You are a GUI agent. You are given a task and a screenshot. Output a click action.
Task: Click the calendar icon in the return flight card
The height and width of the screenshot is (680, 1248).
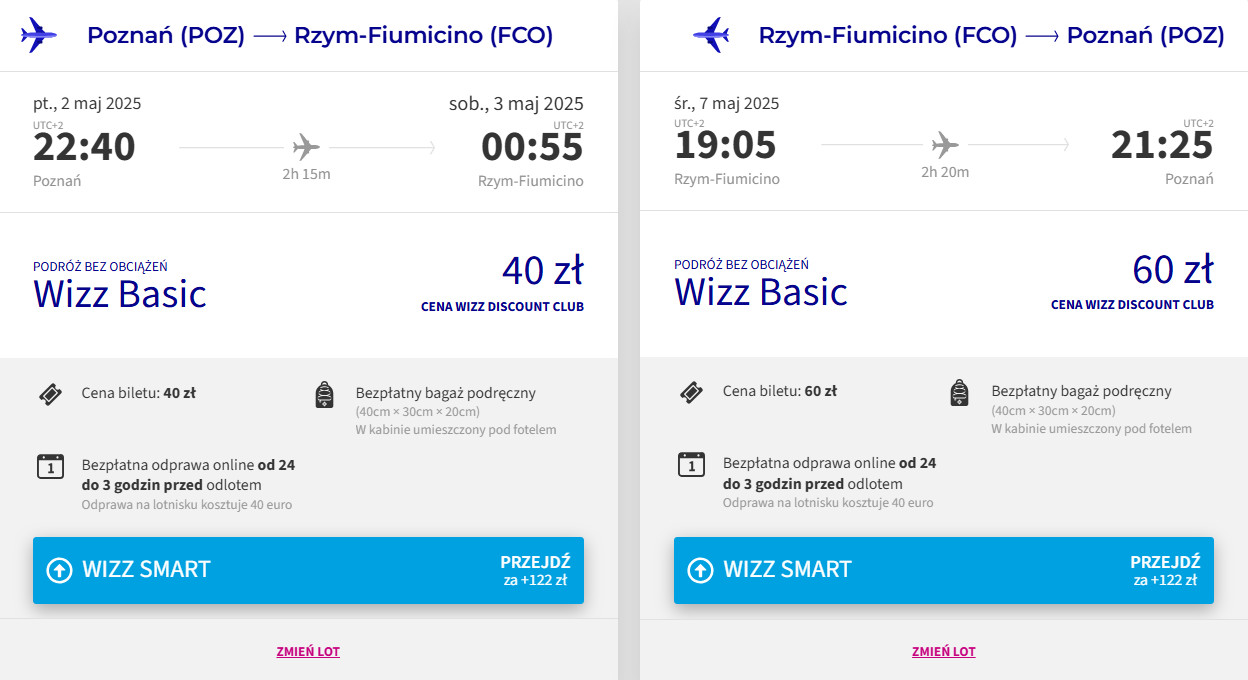(x=691, y=465)
